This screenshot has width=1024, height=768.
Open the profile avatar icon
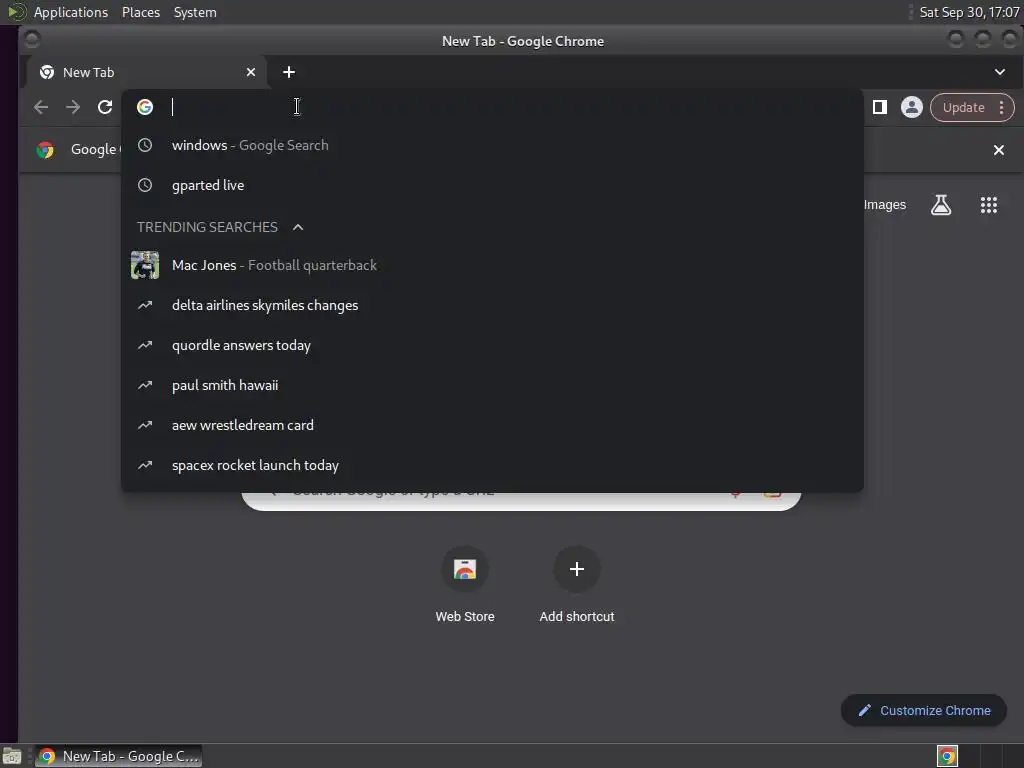coord(912,107)
